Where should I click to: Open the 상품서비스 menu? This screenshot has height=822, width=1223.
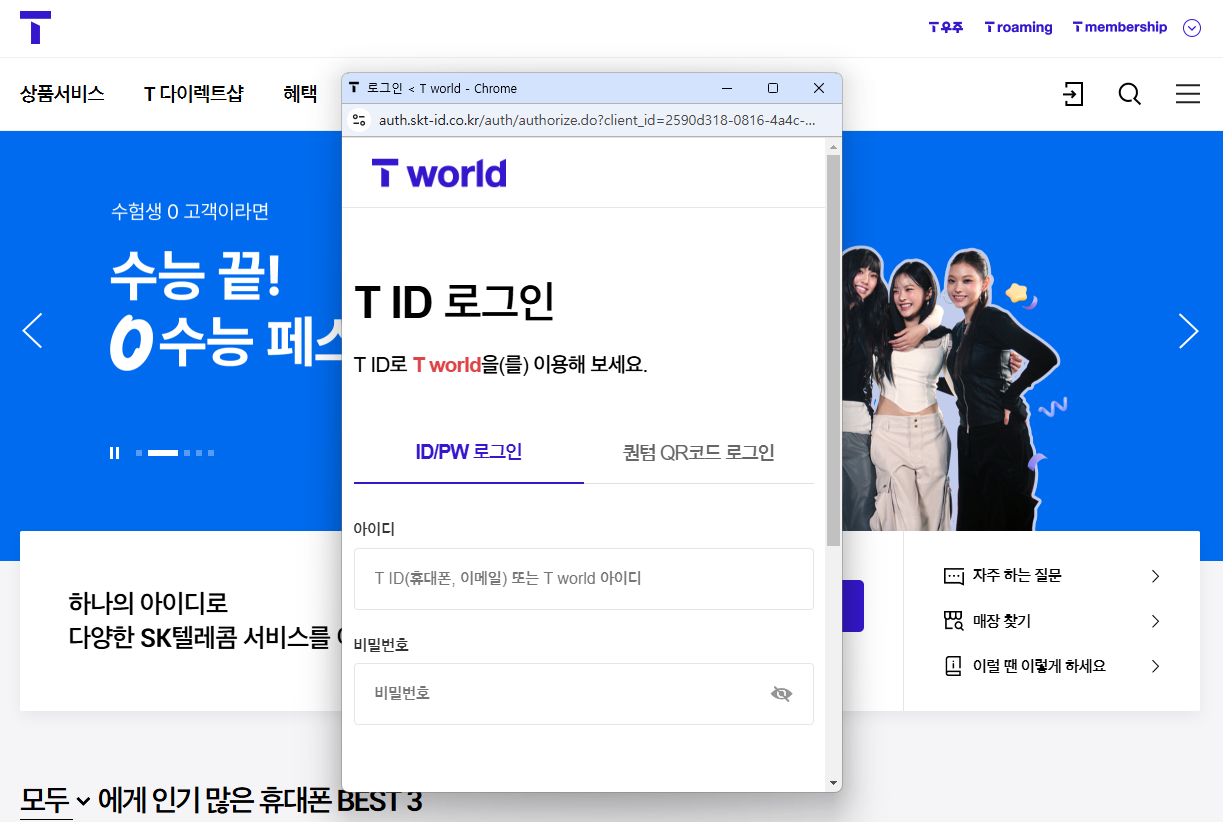pos(62,94)
